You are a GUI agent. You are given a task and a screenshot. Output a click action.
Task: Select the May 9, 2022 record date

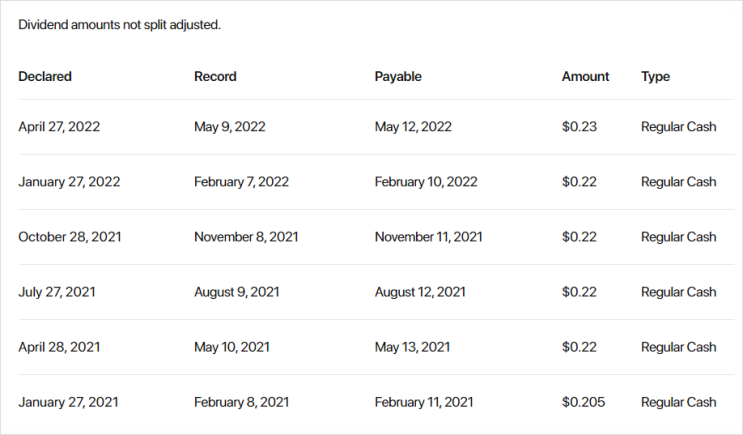[x=230, y=127]
